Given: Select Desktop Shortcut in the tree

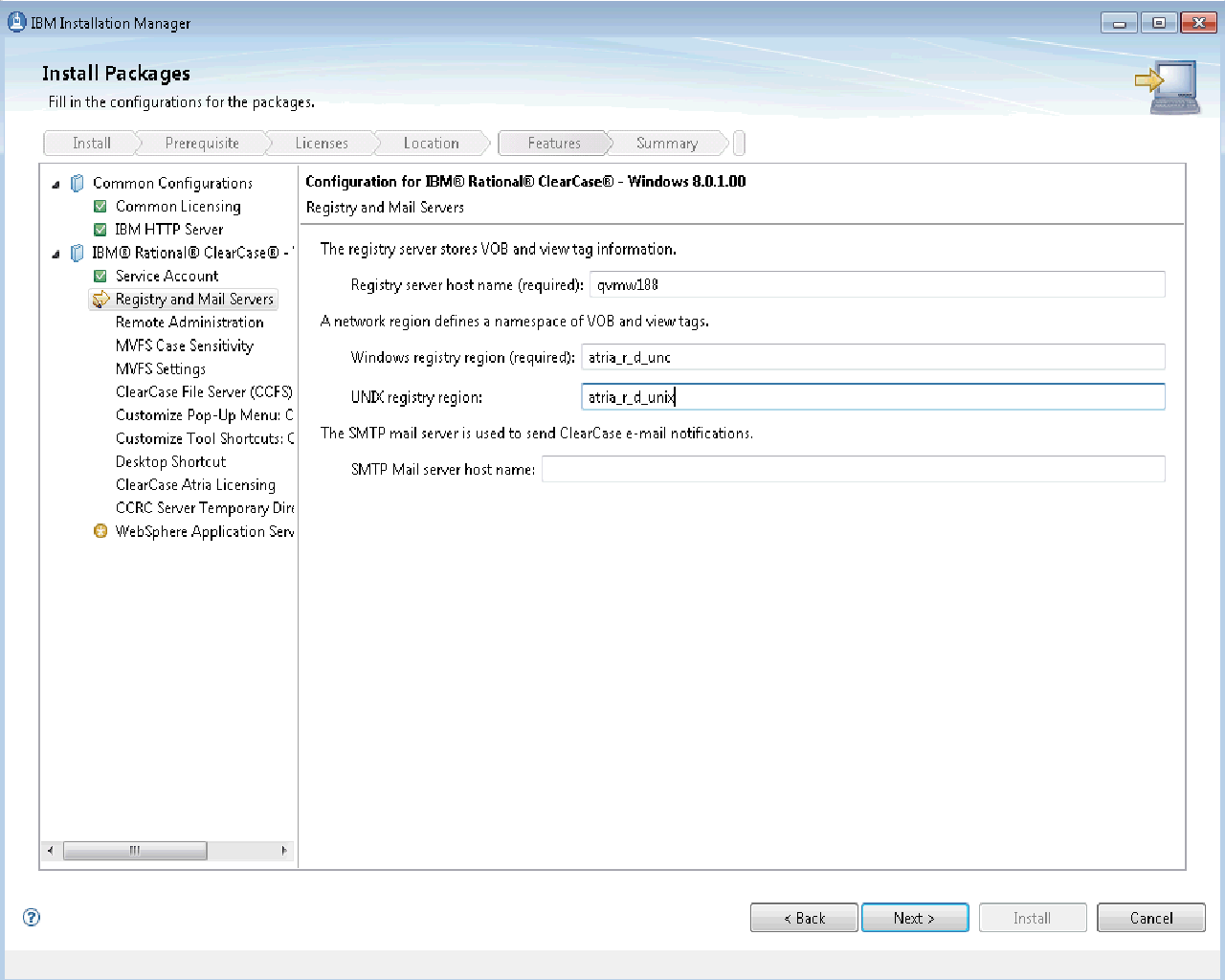Looking at the screenshot, I should click(170, 462).
